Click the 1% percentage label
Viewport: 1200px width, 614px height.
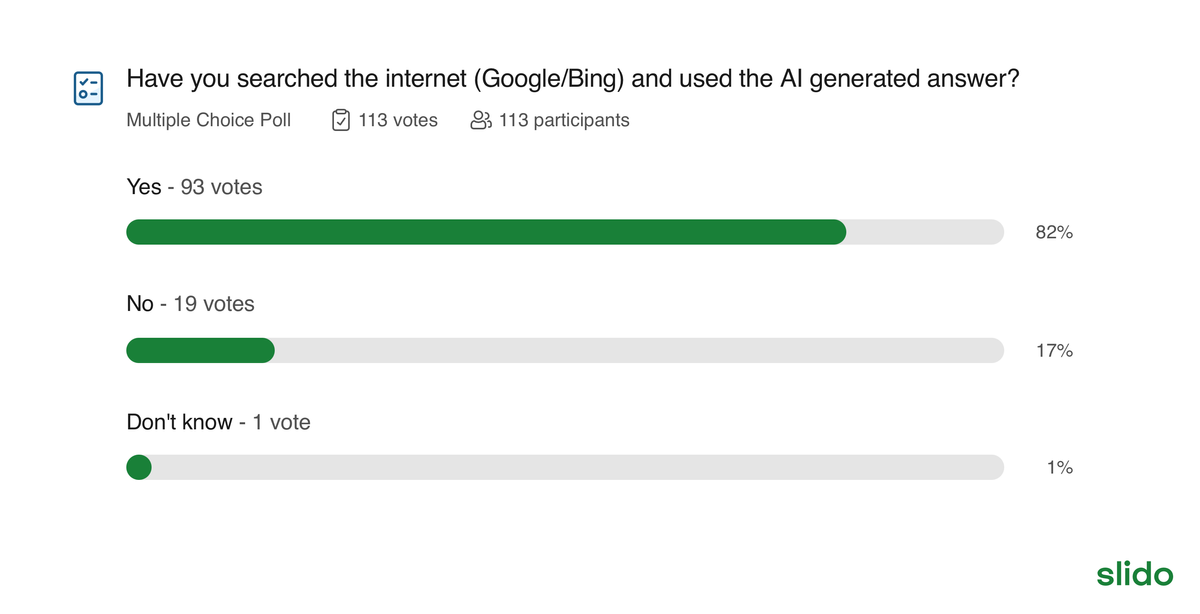1059,467
